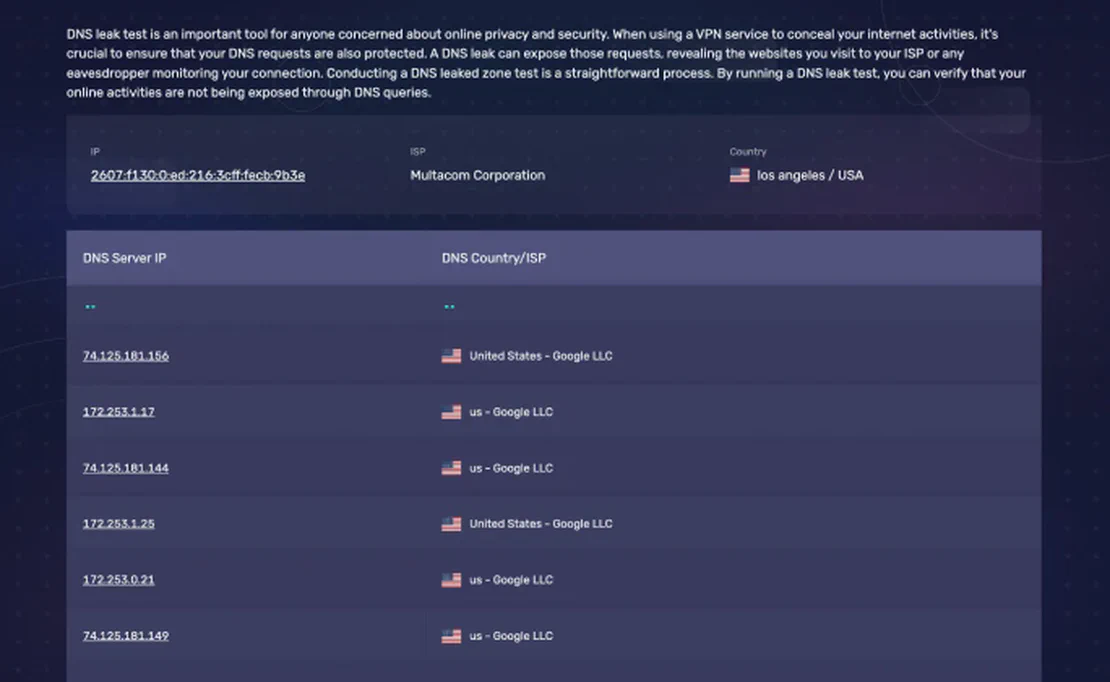Select the flag icon in the 74.125.181.144 row
This screenshot has height=682, width=1110.
pos(451,468)
